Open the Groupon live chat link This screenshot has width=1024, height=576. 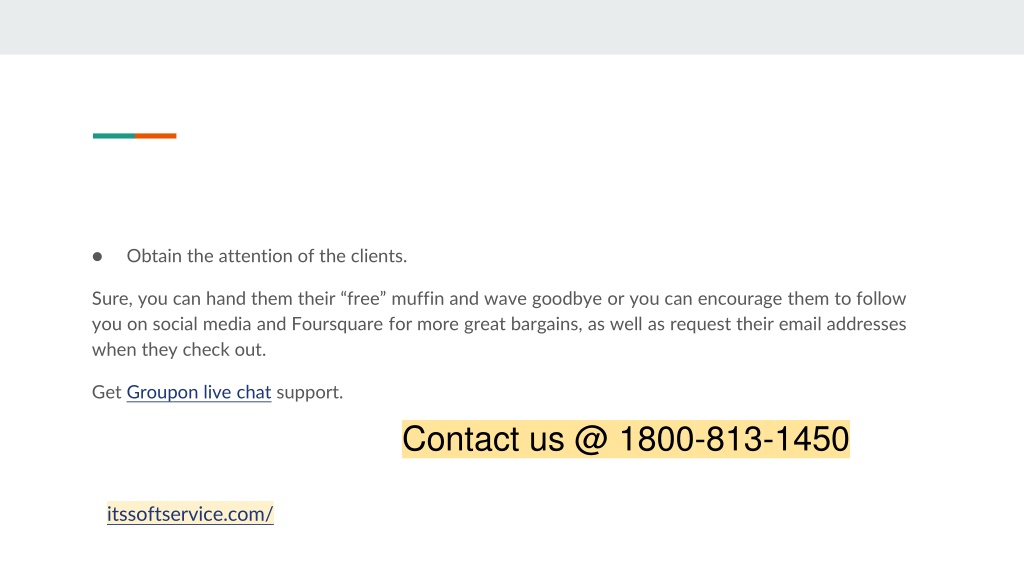[x=199, y=392]
